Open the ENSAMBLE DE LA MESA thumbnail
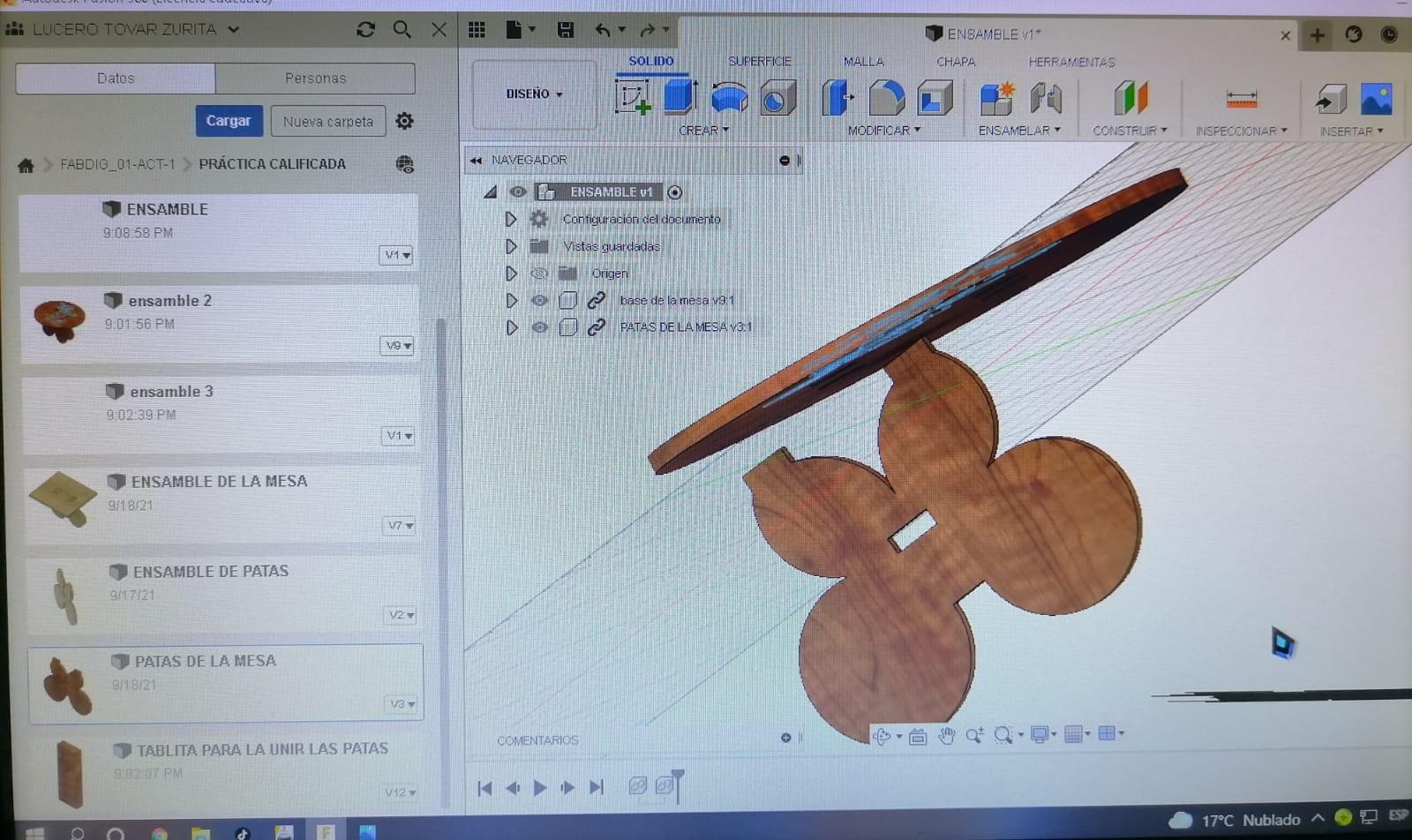This screenshot has width=1412, height=840. pyautogui.click(x=62, y=499)
